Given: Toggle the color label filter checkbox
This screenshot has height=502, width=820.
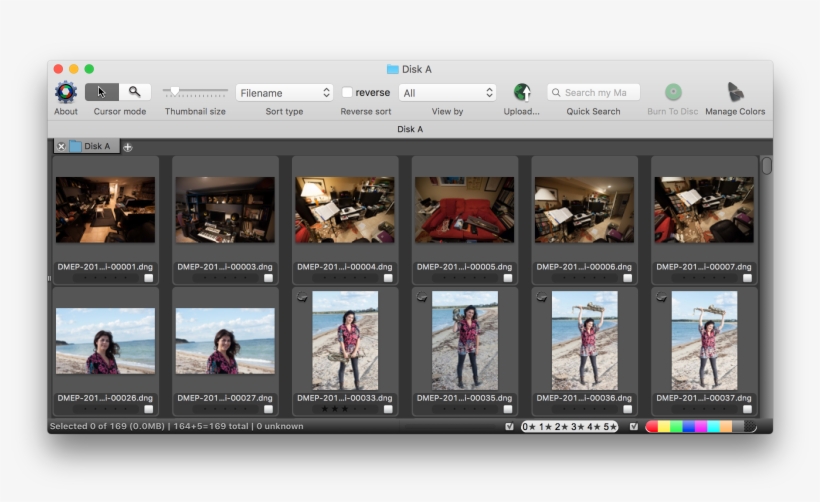Looking at the screenshot, I should pyautogui.click(x=634, y=427).
